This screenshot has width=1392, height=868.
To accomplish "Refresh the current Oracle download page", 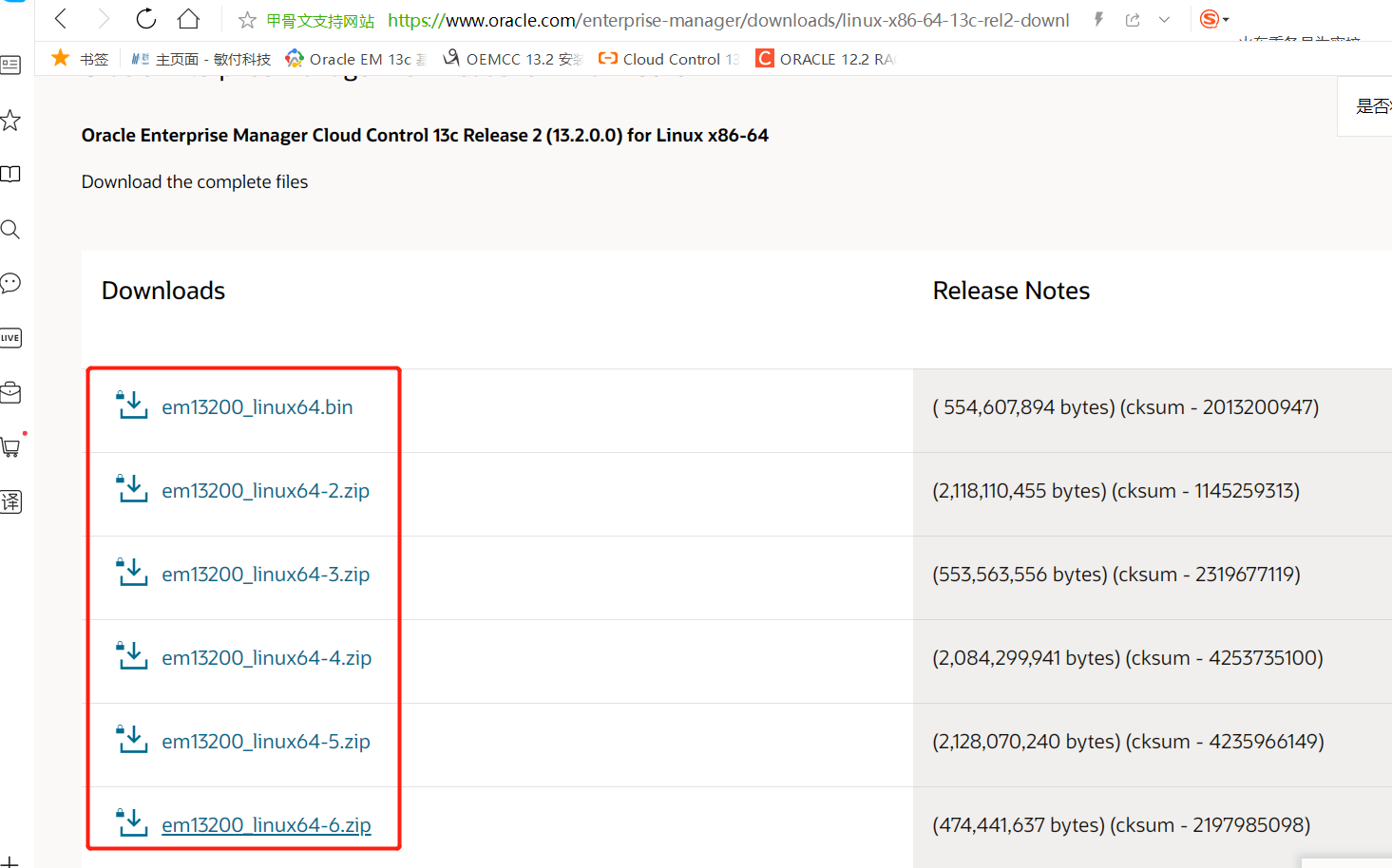I will [143, 19].
